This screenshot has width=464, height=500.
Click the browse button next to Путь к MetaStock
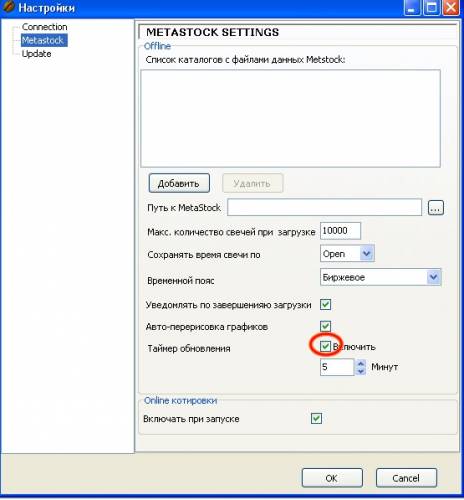pyautogui.click(x=436, y=208)
